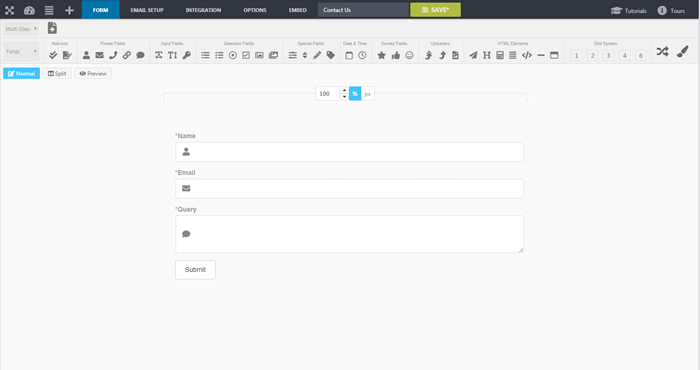
Task: Add a password input field
Action: pos(187,55)
